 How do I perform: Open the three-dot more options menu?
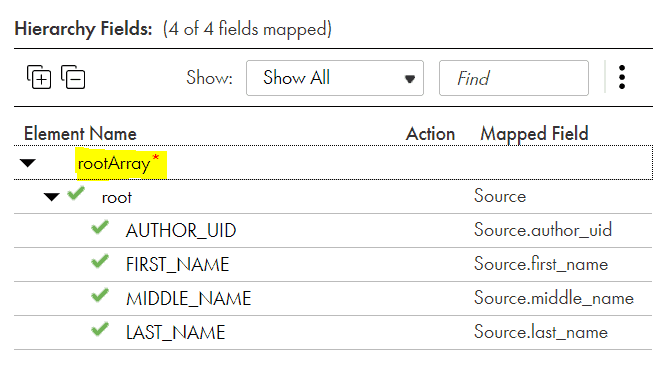tap(622, 77)
